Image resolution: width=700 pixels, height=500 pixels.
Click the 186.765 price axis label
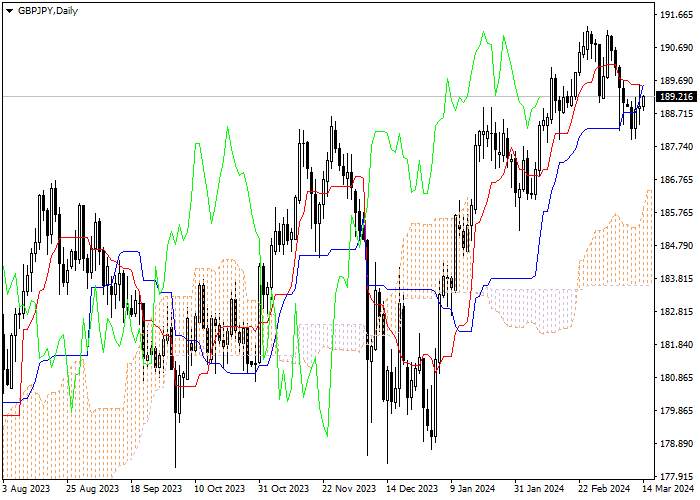[x=676, y=180]
